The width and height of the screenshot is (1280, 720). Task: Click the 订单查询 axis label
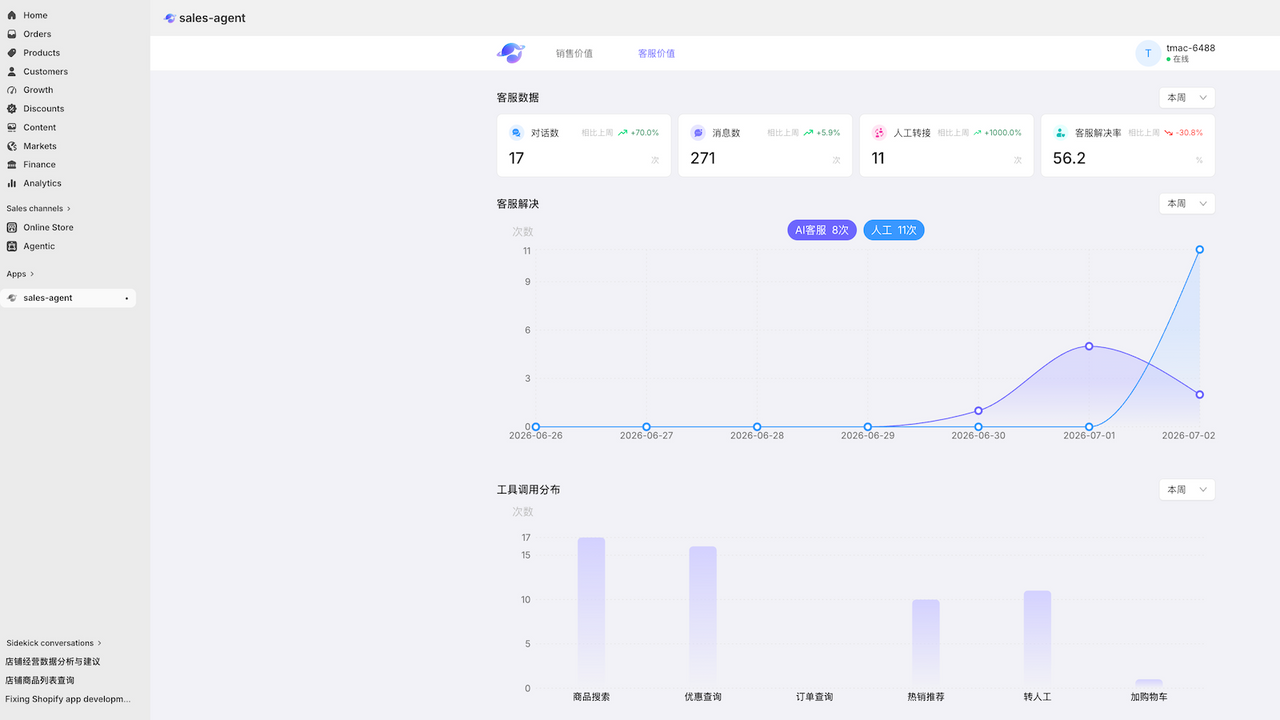point(814,697)
